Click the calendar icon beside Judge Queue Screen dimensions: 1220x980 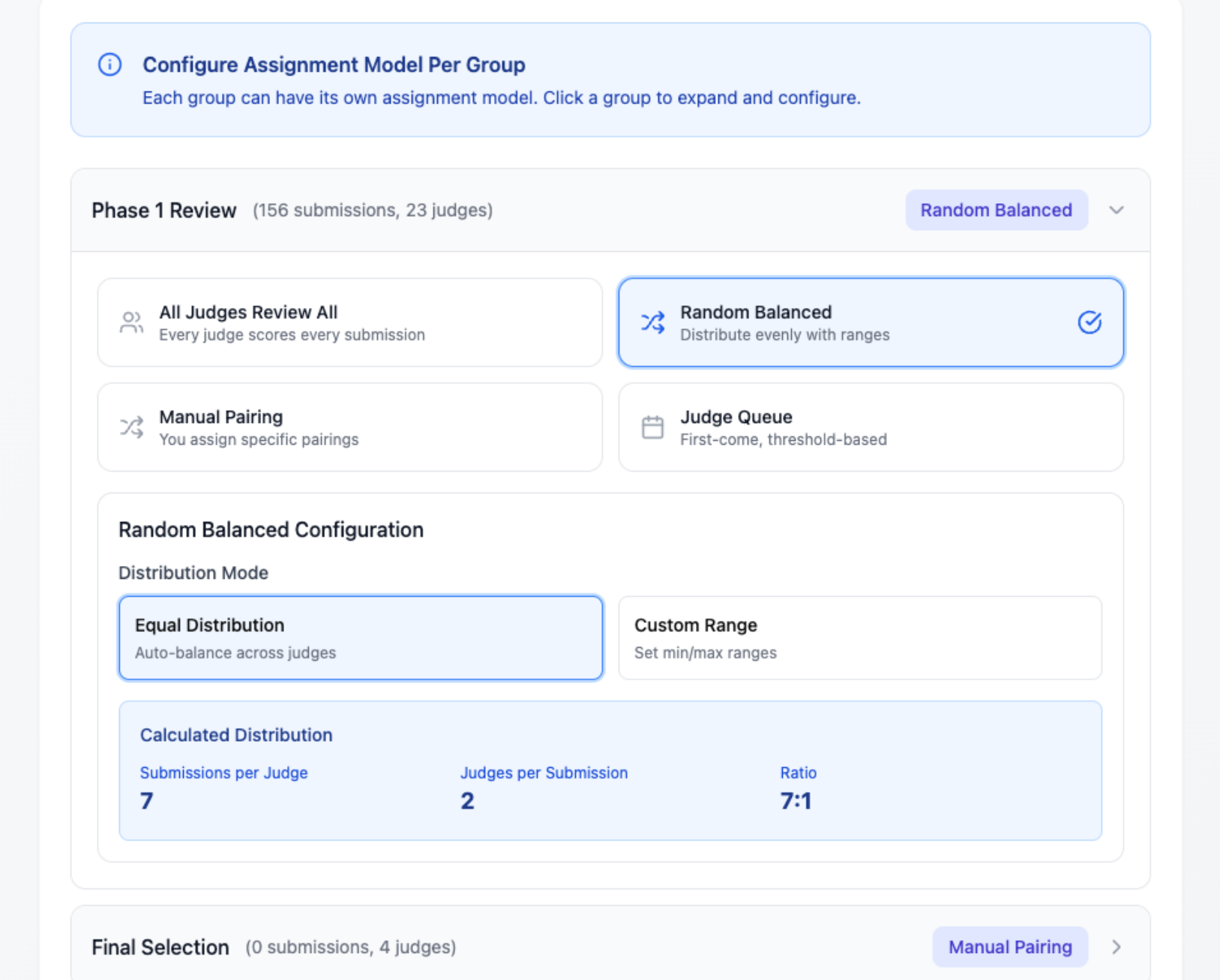(x=652, y=427)
